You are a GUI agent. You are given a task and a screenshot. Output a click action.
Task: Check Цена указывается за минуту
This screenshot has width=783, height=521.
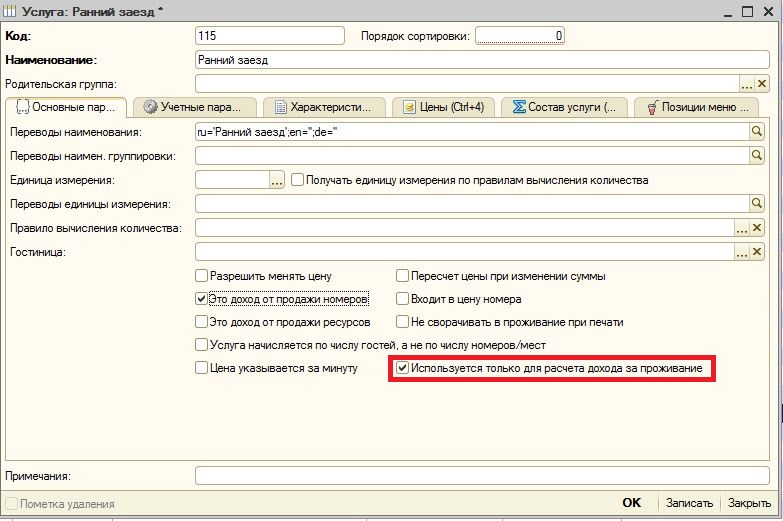pyautogui.click(x=201, y=368)
